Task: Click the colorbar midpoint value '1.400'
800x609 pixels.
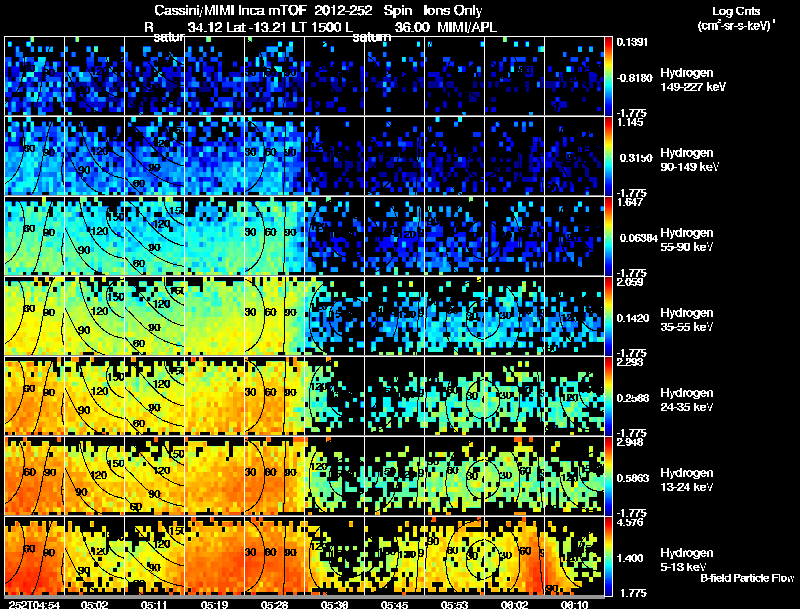Action: pos(632,558)
